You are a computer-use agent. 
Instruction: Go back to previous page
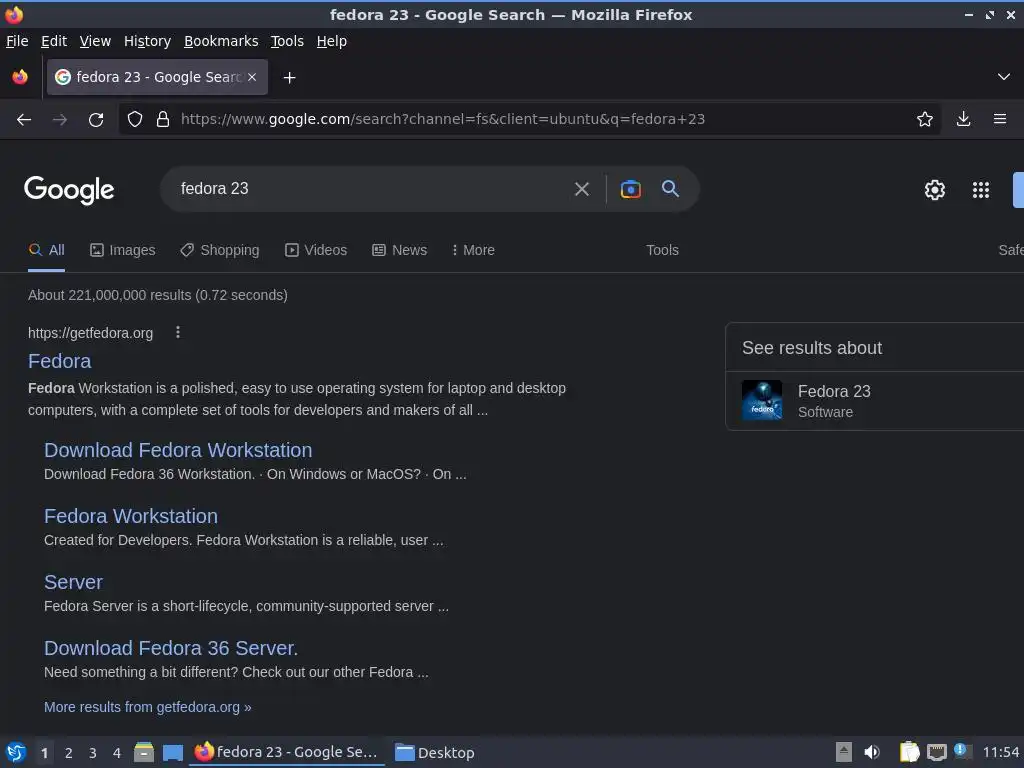coord(24,120)
